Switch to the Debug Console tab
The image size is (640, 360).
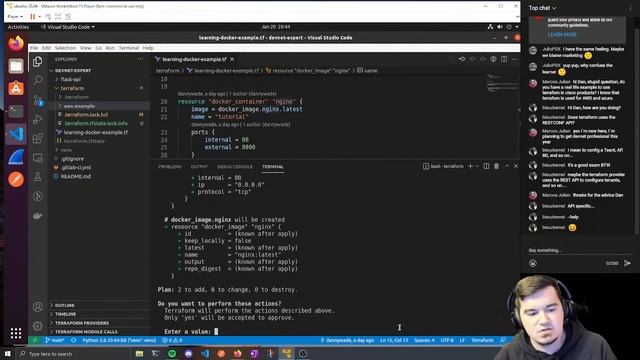point(235,167)
